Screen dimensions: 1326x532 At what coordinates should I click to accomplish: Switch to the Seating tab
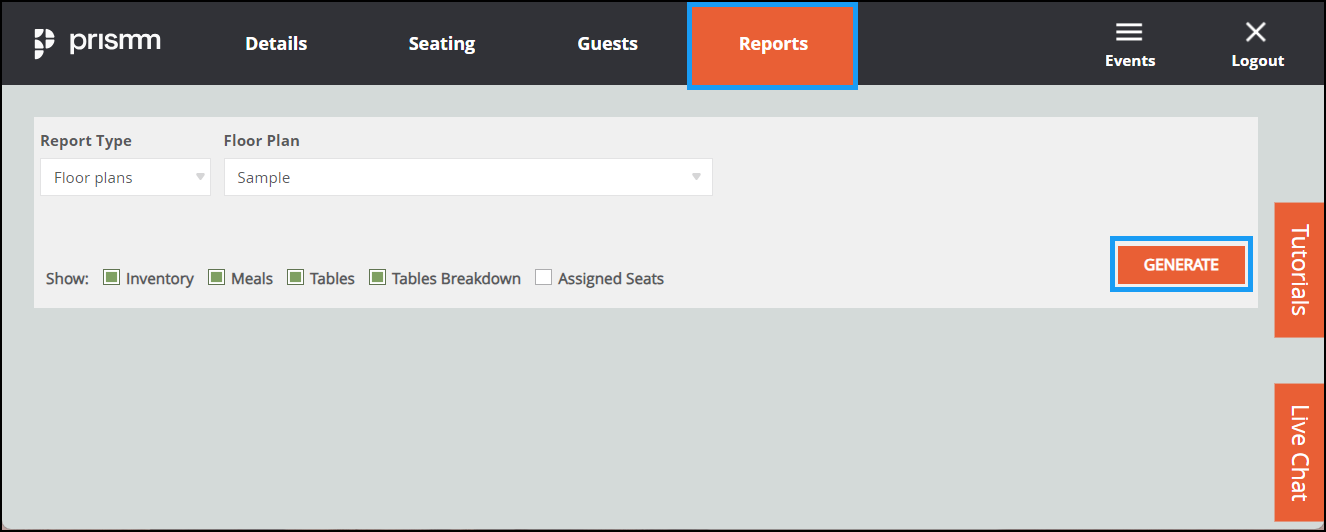point(441,44)
